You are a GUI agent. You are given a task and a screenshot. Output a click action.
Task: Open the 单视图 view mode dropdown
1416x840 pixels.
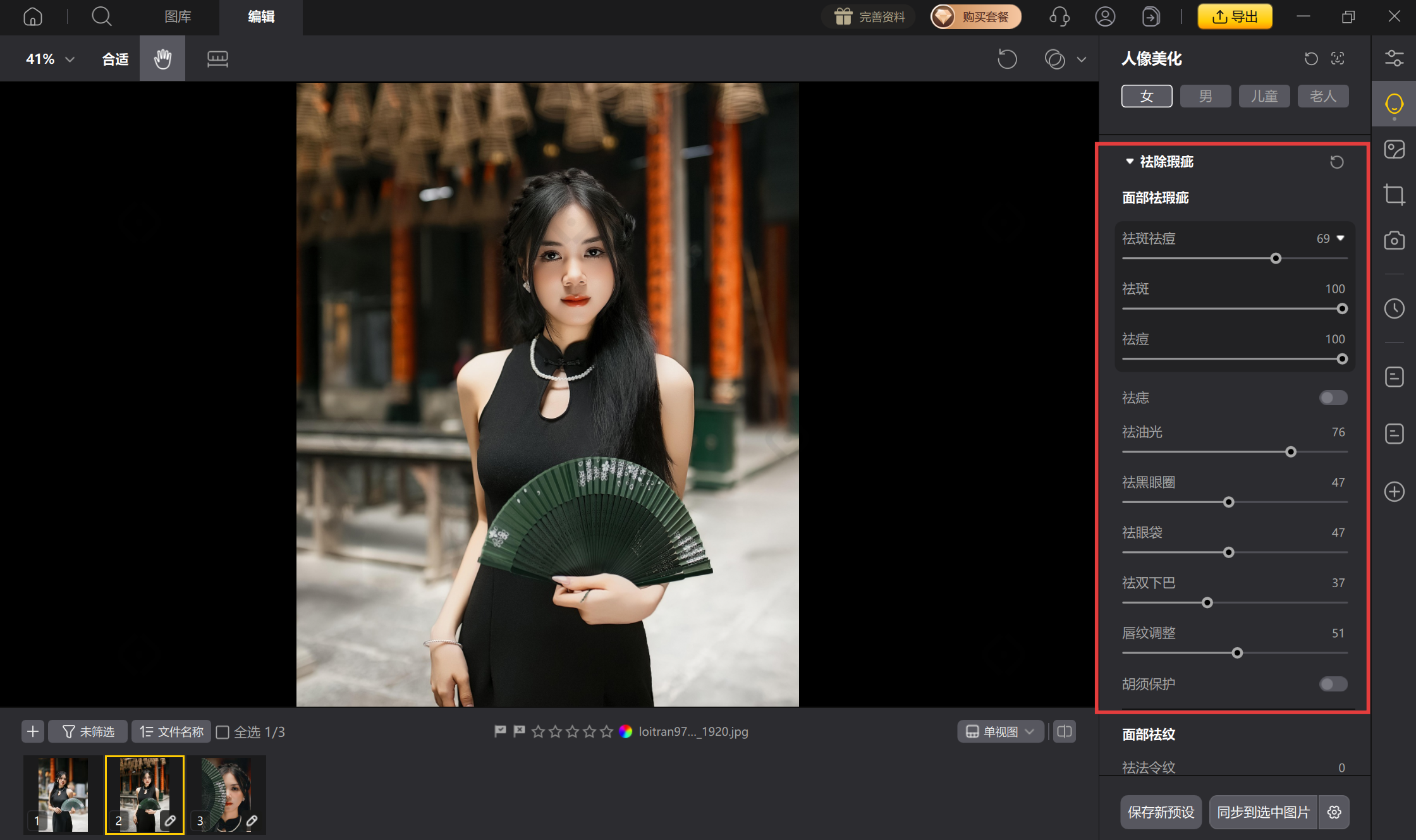[1000, 731]
